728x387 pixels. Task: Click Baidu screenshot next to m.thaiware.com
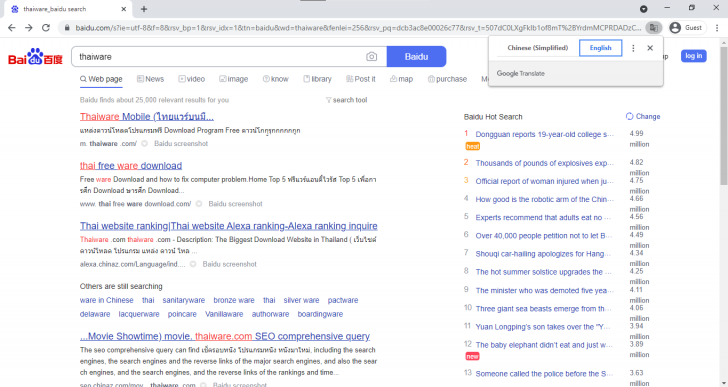point(181,143)
